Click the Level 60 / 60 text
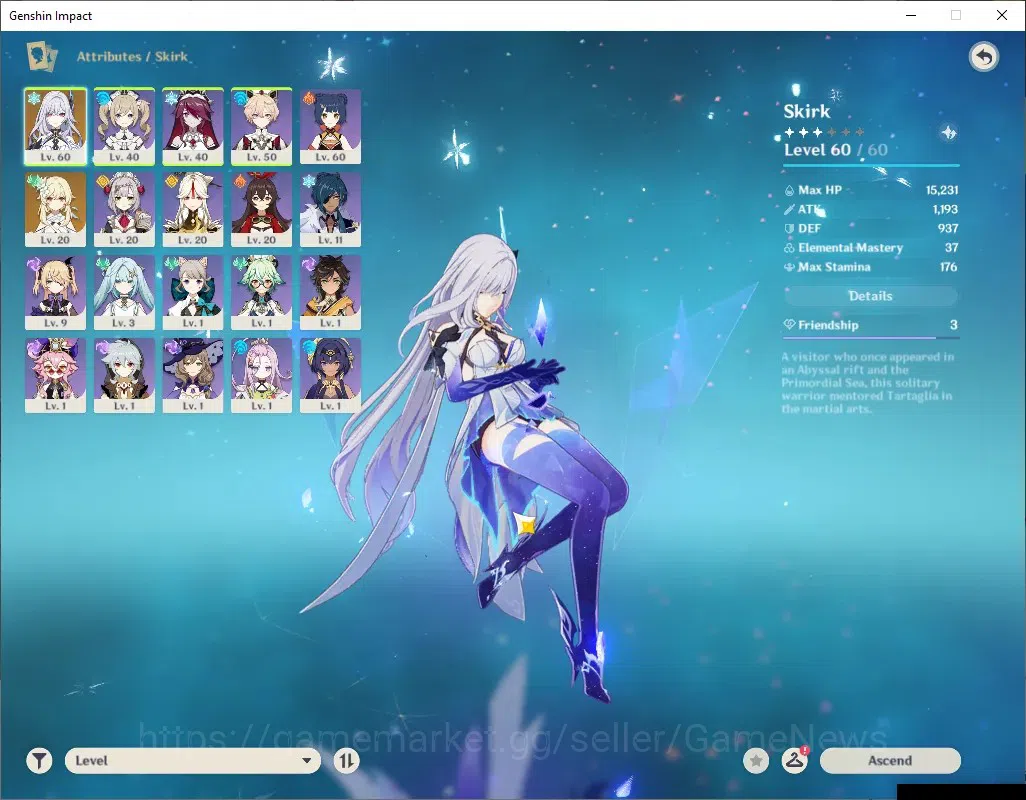Image resolution: width=1026 pixels, height=800 pixels. coord(836,150)
